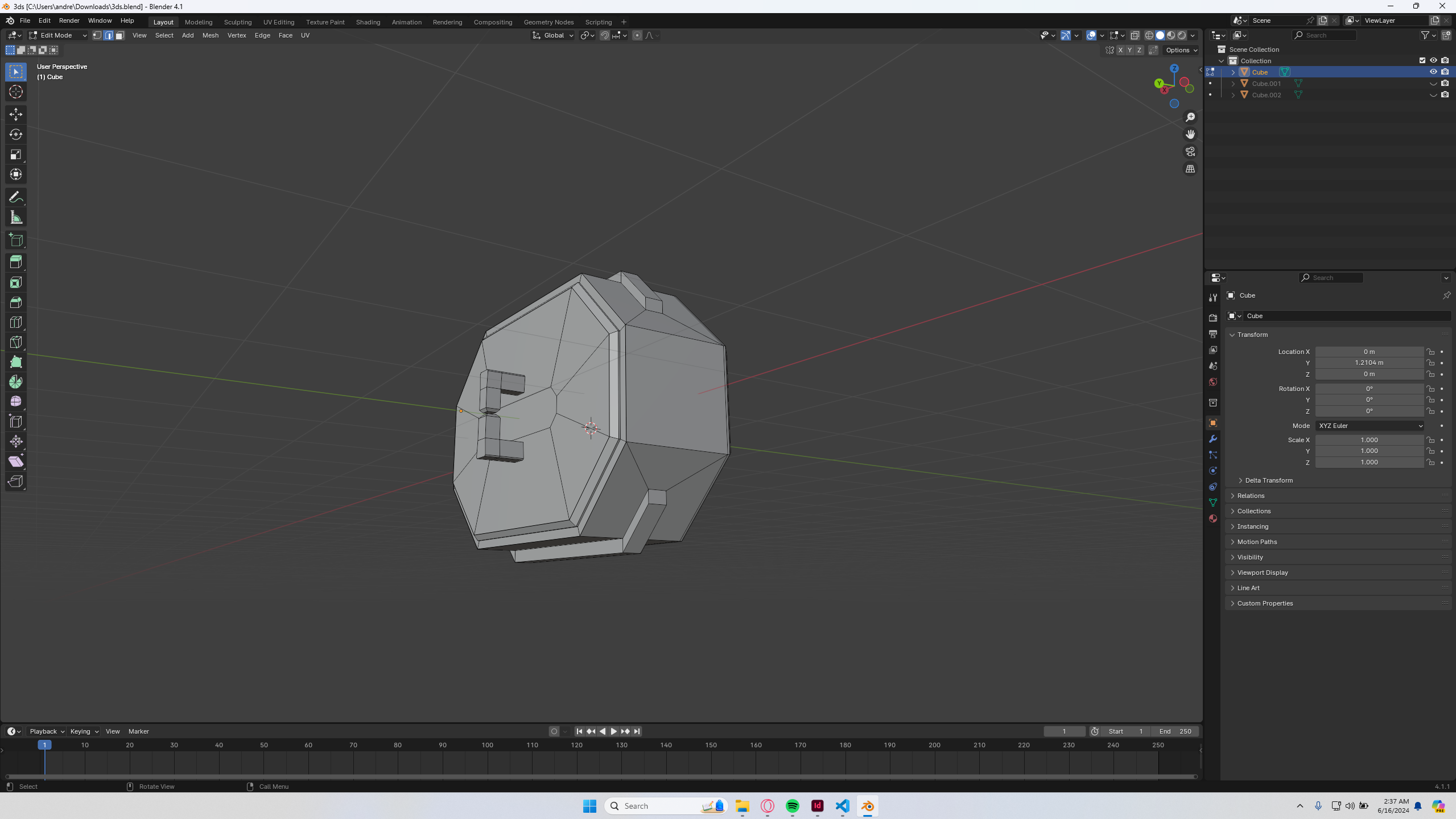1456x819 pixels.
Task: Select the Knife tool
Action: tap(16, 342)
